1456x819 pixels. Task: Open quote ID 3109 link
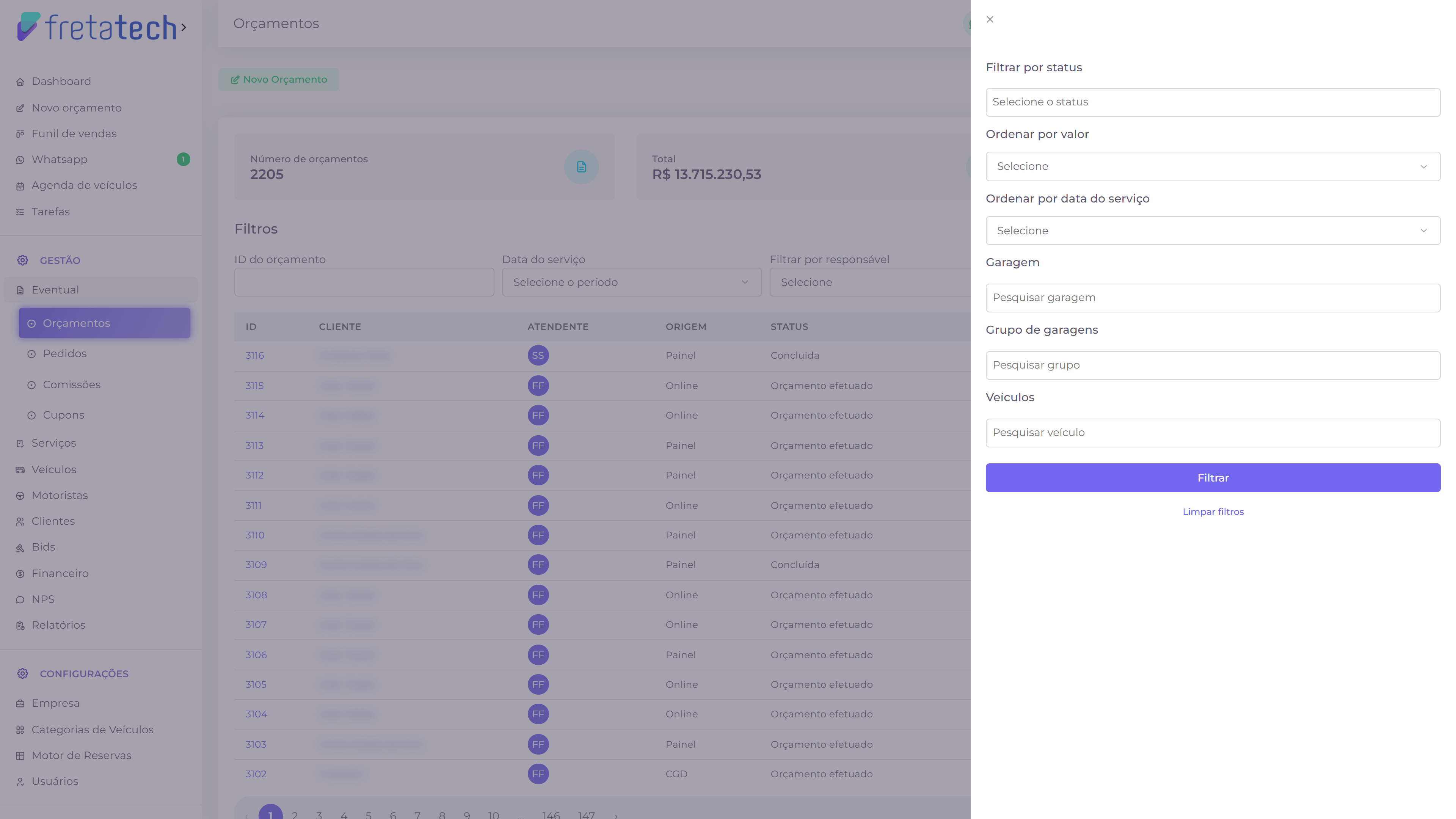pyautogui.click(x=256, y=565)
